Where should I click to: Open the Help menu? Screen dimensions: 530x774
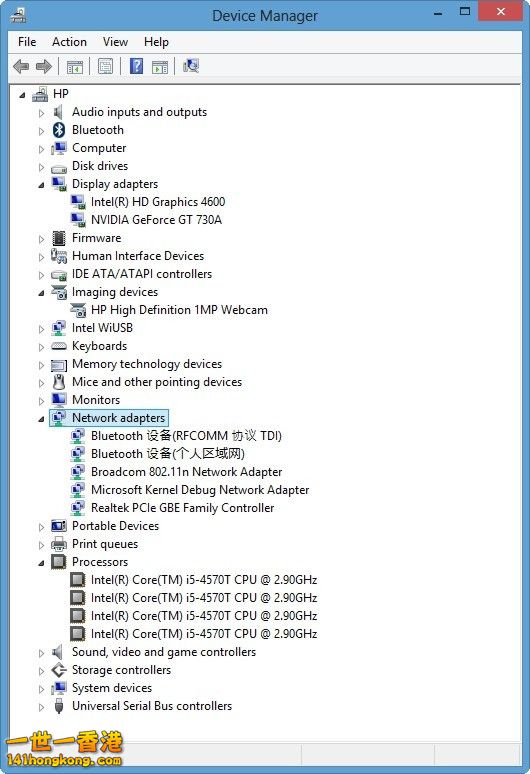[x=156, y=42]
